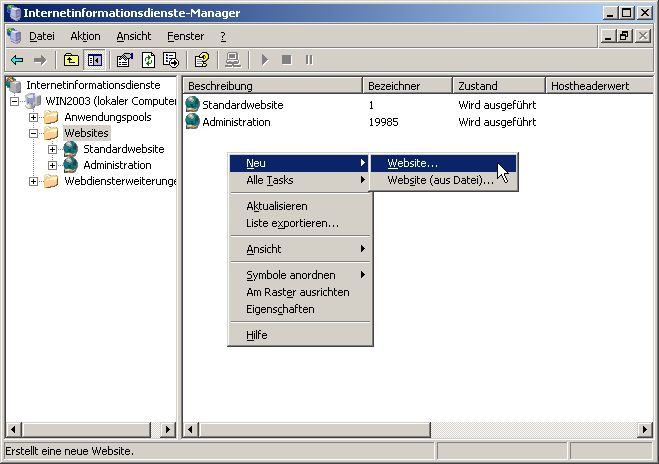Click the Back arrow toolbar icon
Image resolution: width=659 pixels, height=464 pixels.
pyautogui.click(x=16, y=60)
